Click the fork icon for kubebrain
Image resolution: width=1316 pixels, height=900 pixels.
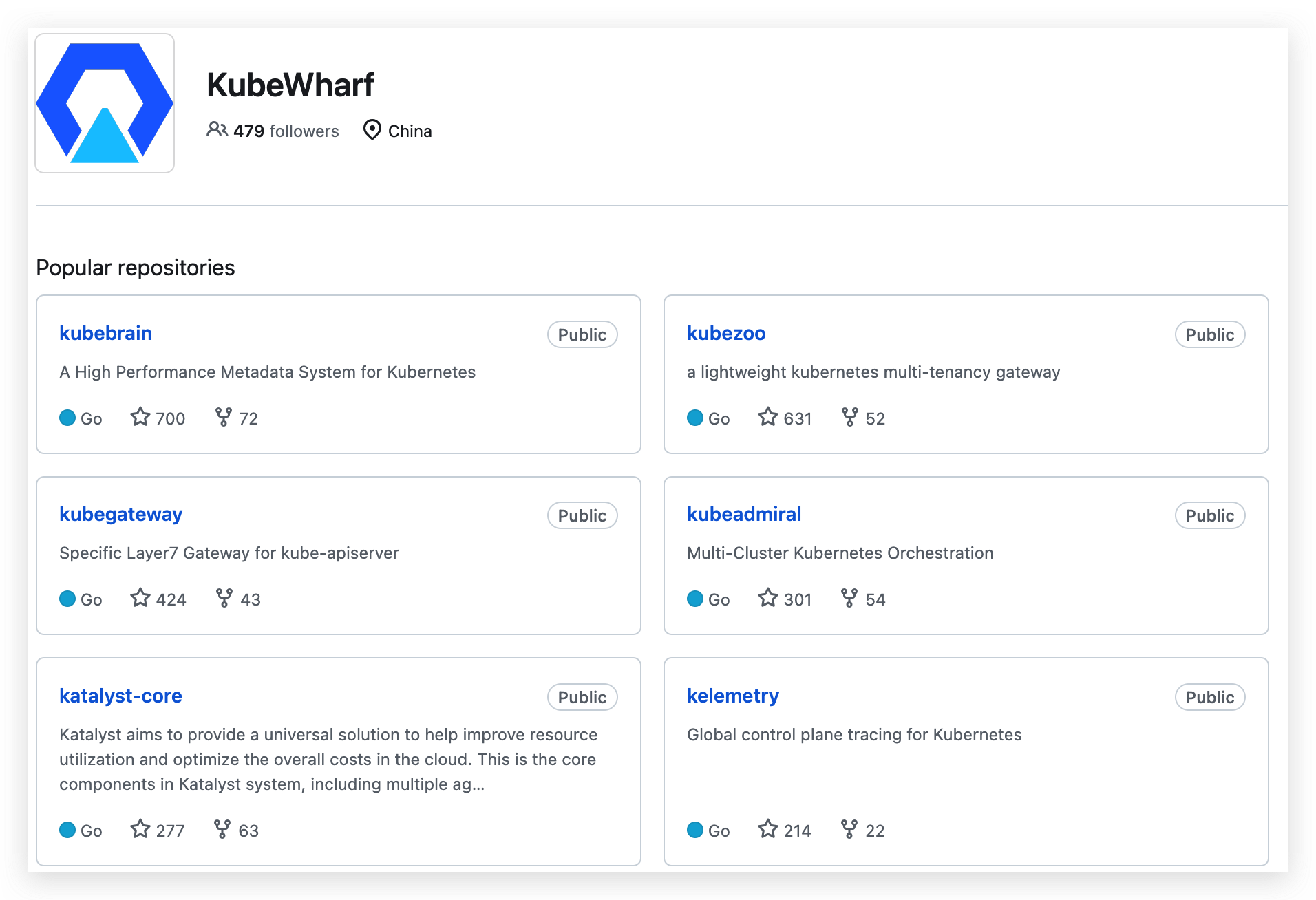click(223, 417)
